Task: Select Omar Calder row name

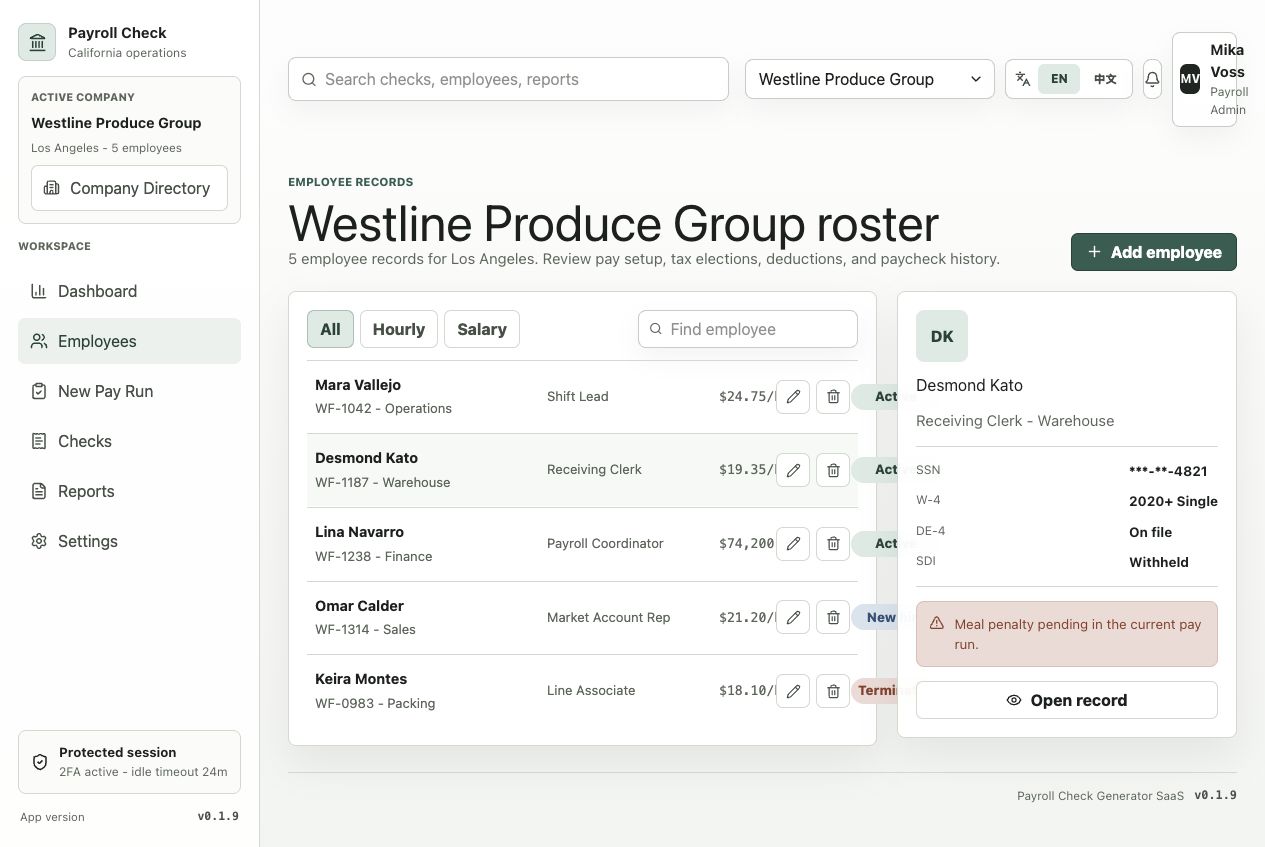Action: [x=359, y=606]
